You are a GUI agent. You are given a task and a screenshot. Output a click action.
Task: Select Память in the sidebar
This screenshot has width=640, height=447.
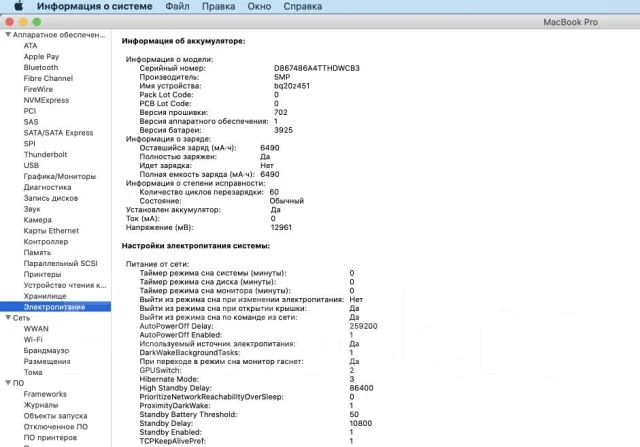pos(37,252)
